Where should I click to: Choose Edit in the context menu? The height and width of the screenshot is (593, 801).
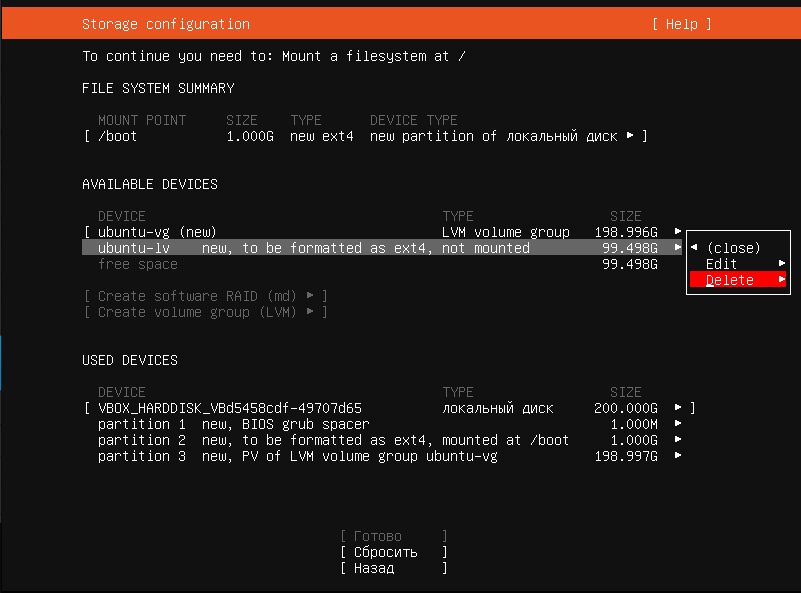click(722, 264)
